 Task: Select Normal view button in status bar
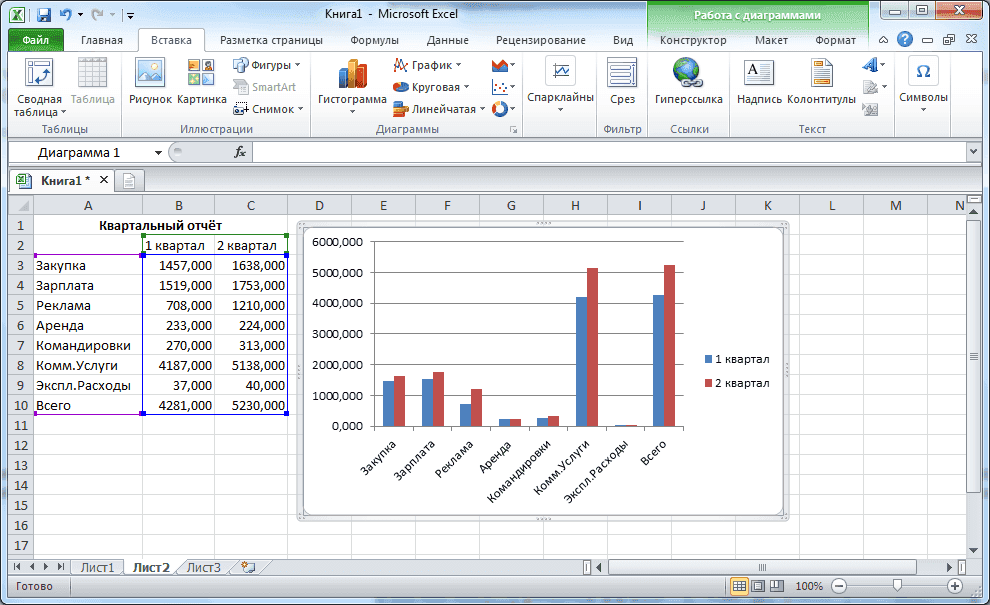pos(739,586)
